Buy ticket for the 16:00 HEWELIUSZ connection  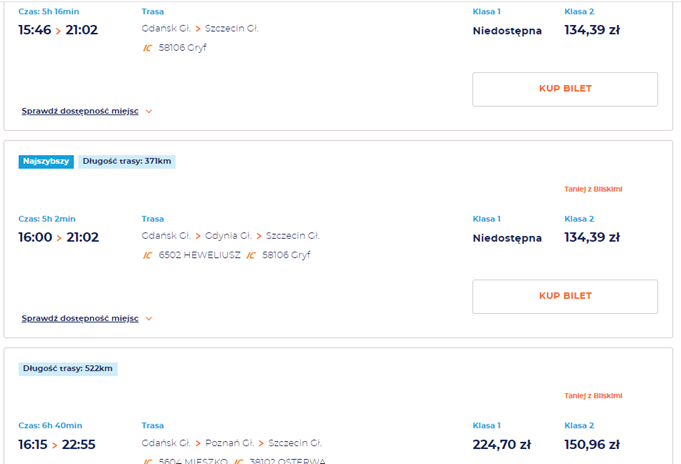[565, 296]
